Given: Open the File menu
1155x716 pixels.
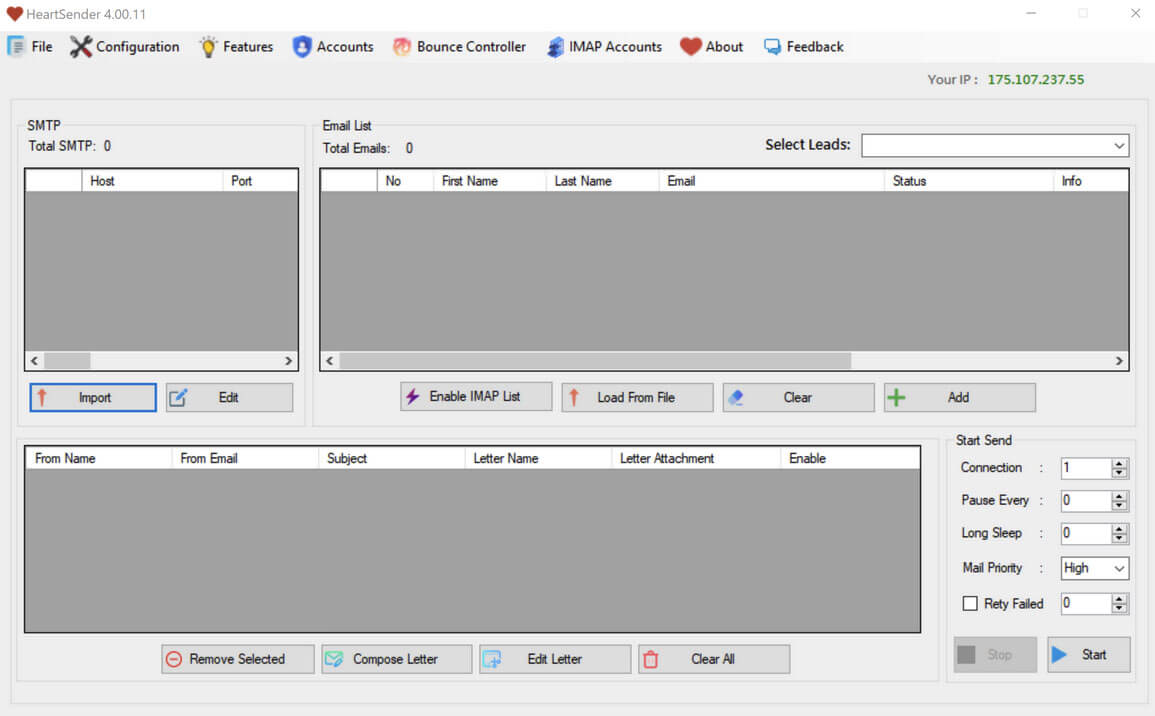Looking at the screenshot, I should [x=30, y=46].
